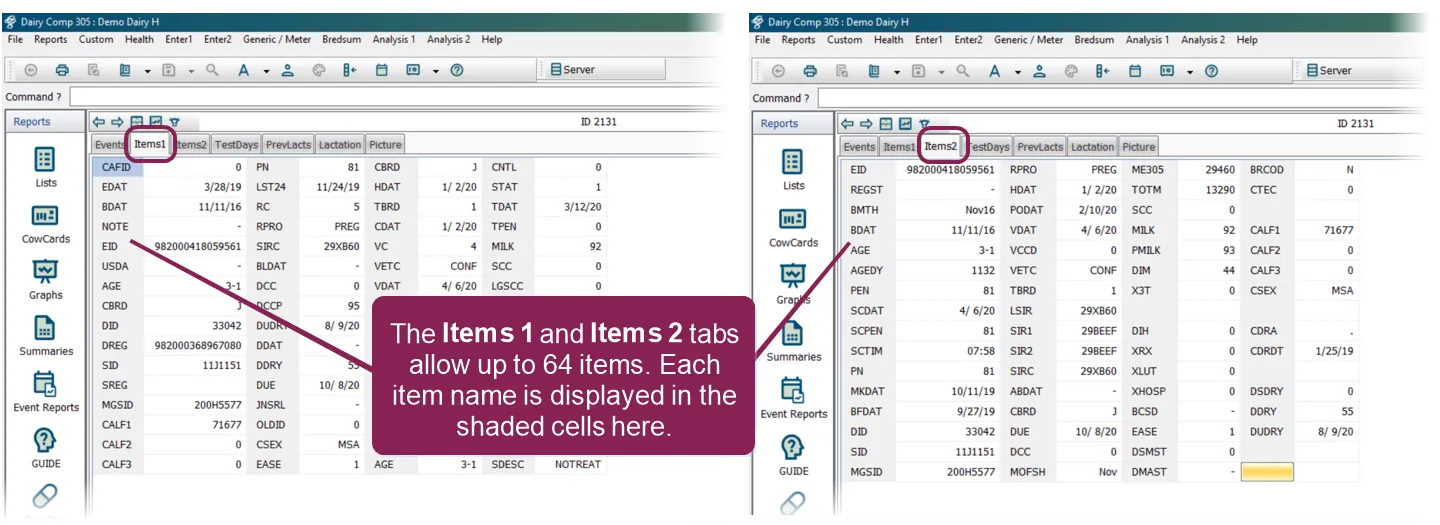
Task: Click EID value 982000418059561 in left window
Action: [198, 246]
